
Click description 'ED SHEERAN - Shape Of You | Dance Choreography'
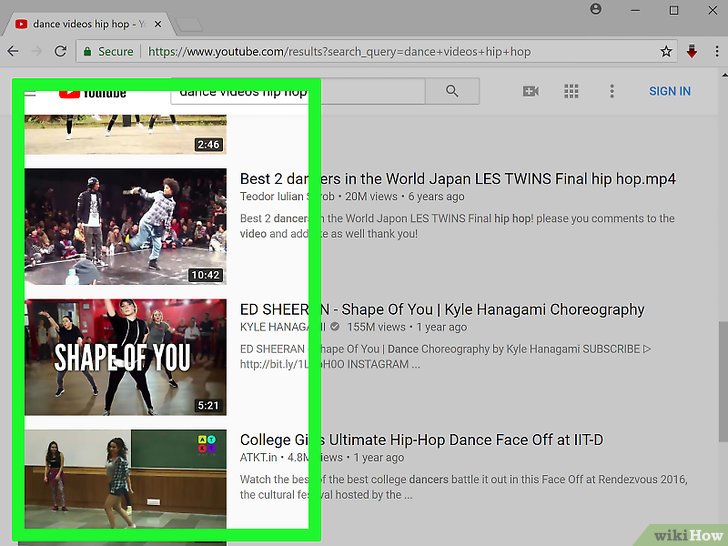point(445,357)
